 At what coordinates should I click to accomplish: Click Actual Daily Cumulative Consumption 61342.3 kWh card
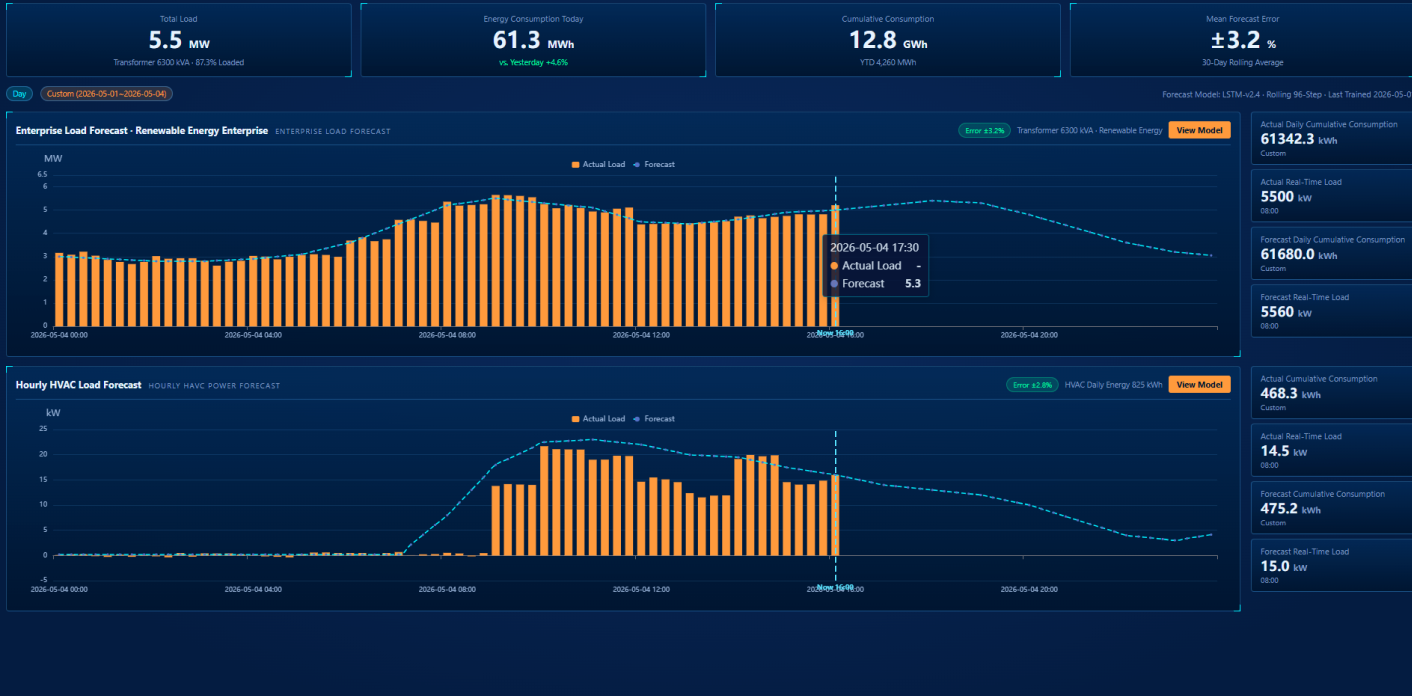coord(1331,138)
